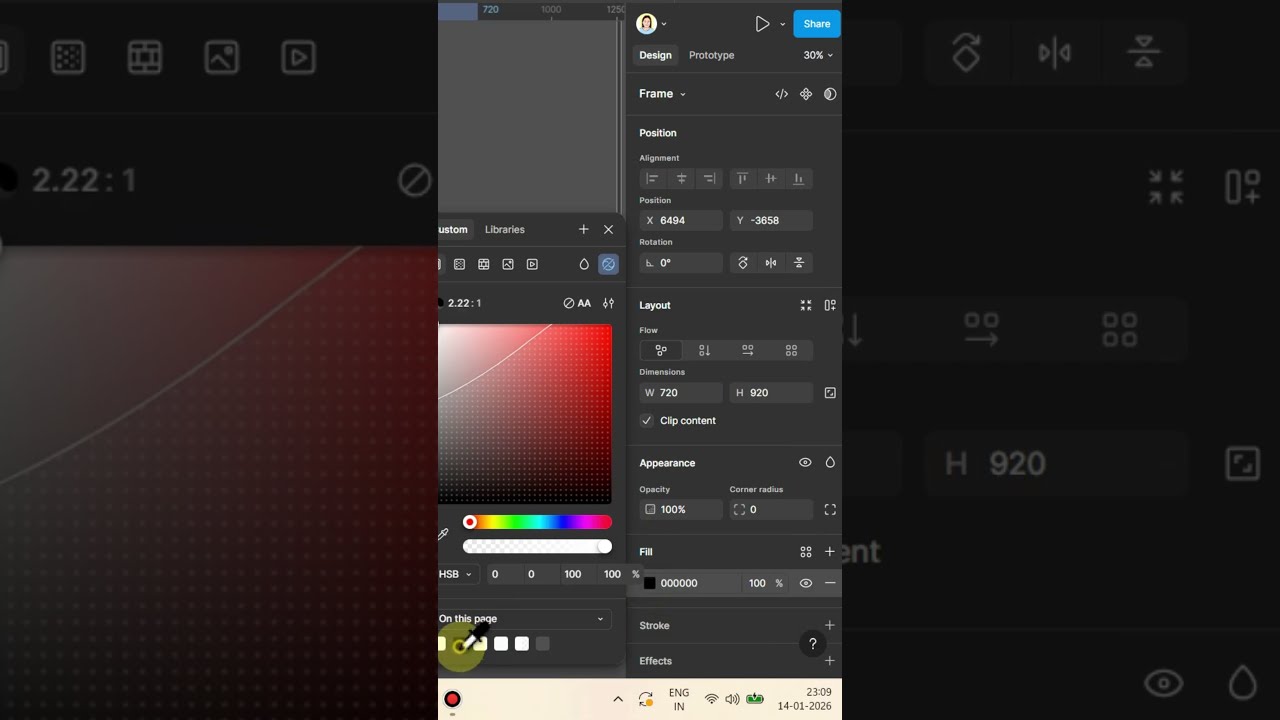
Task: Click the width field showing 720
Action: point(681,393)
